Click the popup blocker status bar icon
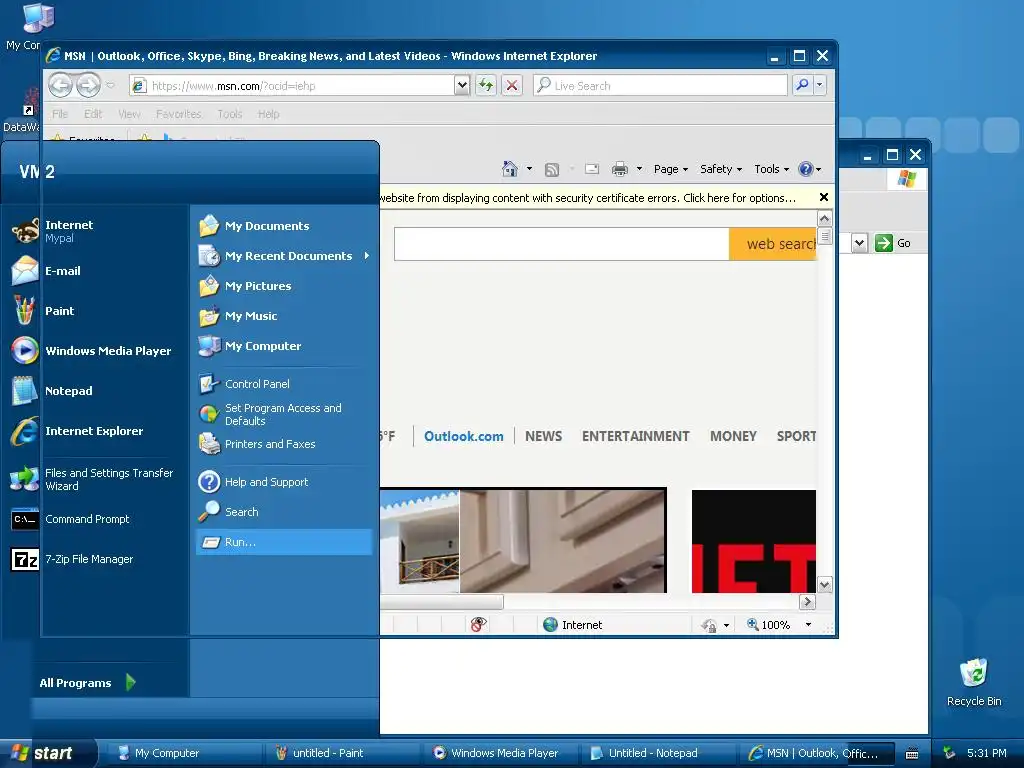The image size is (1024, 768). point(479,625)
